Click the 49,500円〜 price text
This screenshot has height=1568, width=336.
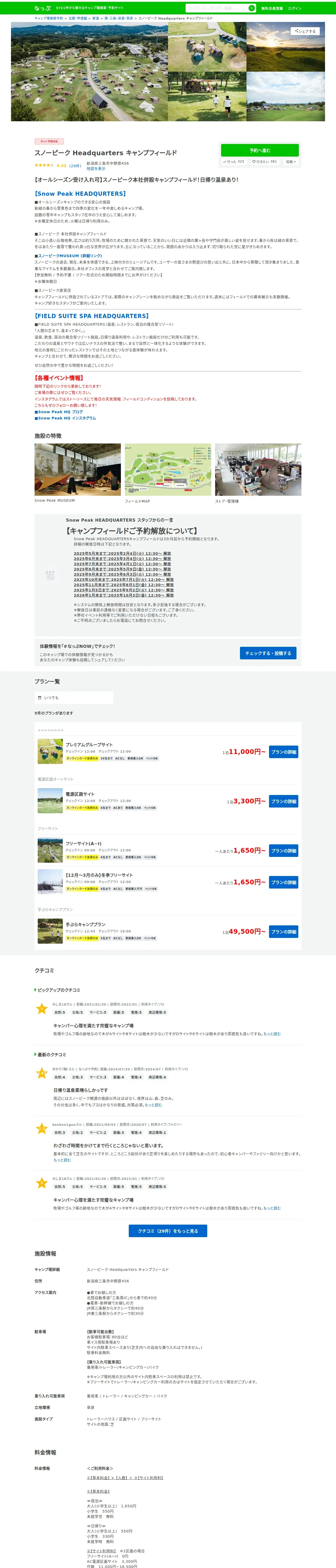(x=247, y=931)
